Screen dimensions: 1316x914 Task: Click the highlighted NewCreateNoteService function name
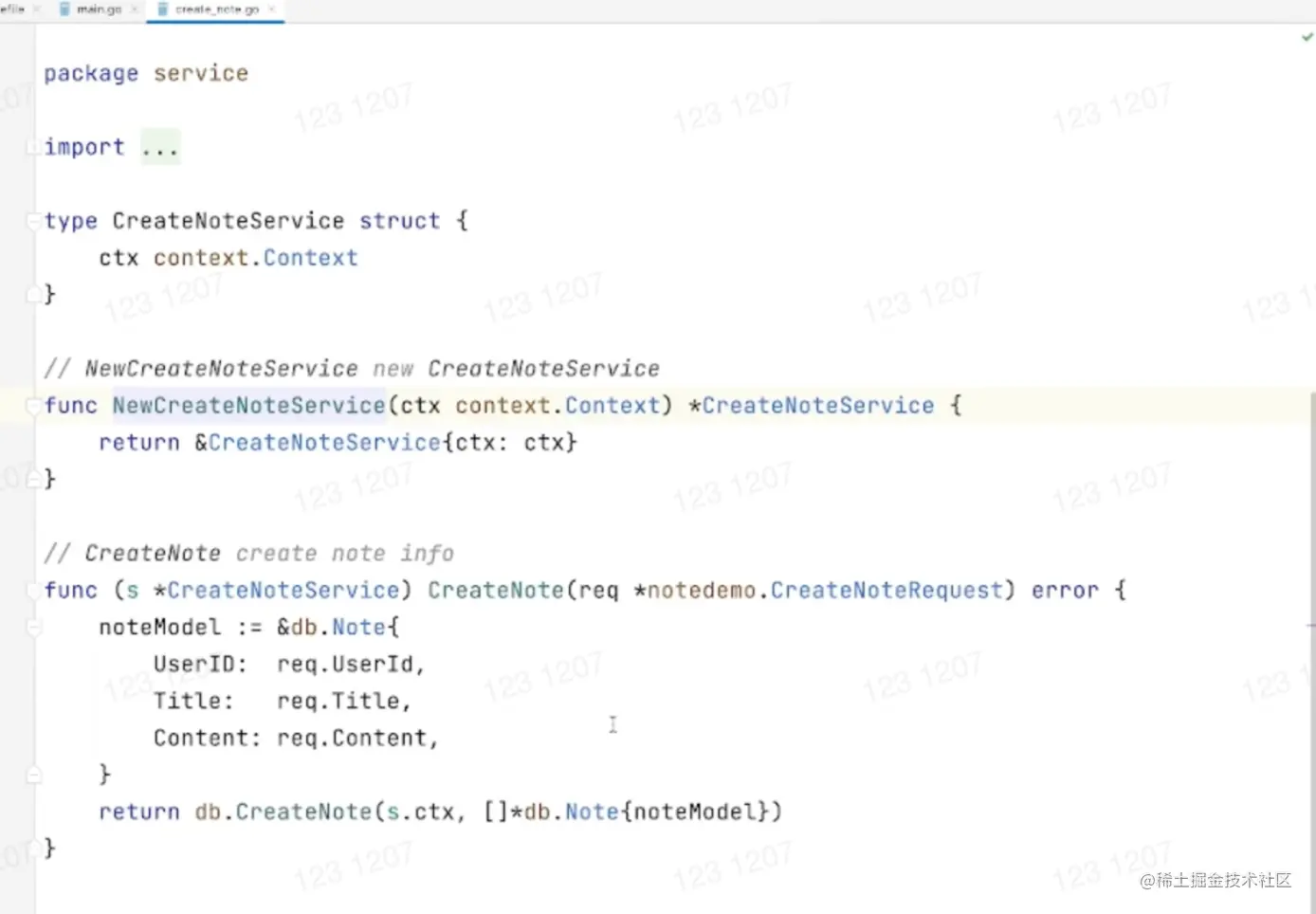tap(249, 406)
